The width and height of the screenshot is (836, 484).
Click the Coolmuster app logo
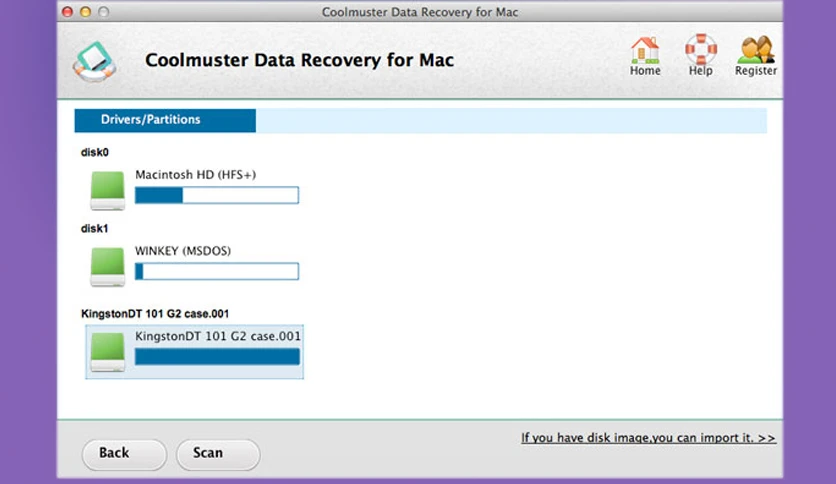tap(94, 61)
